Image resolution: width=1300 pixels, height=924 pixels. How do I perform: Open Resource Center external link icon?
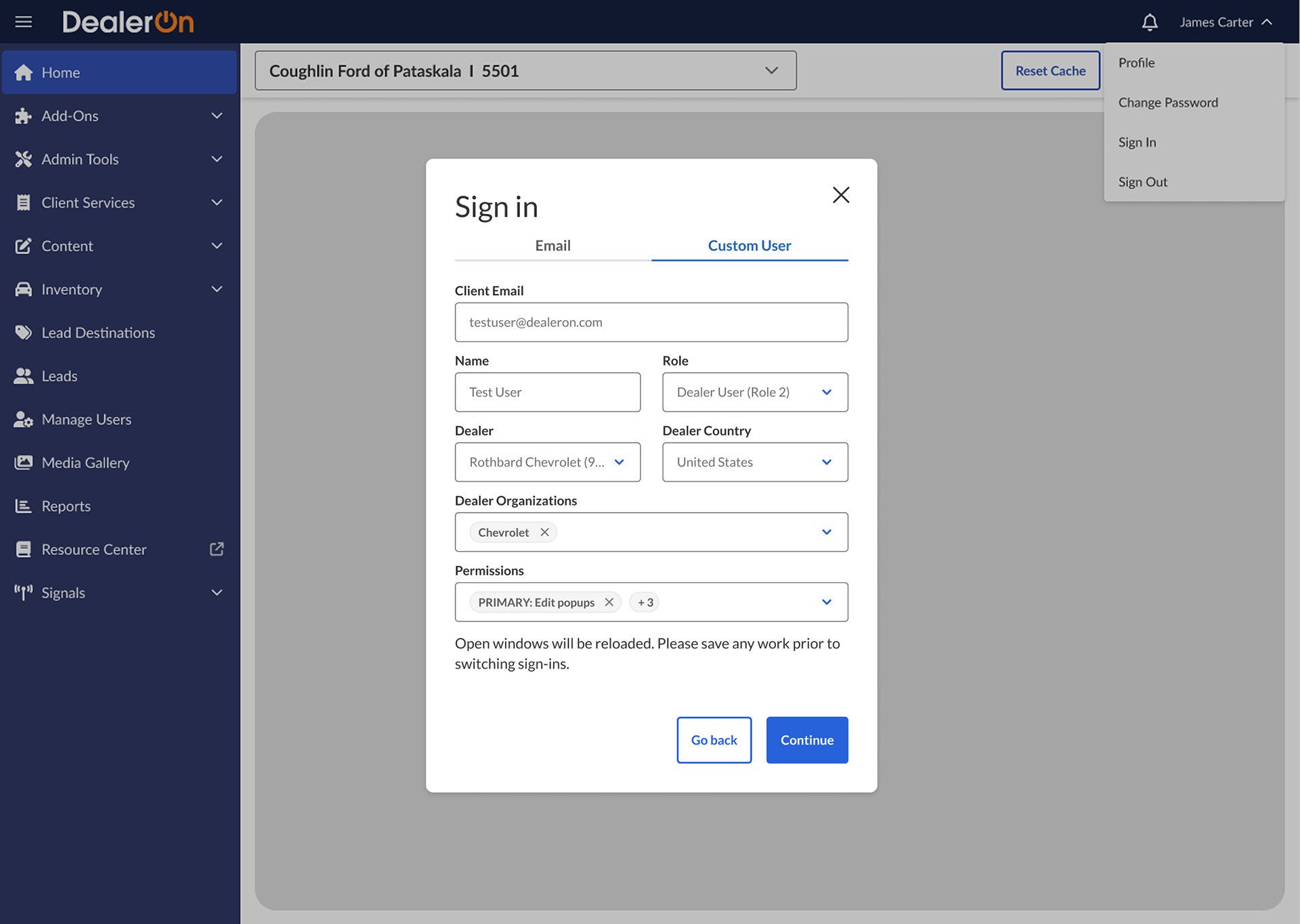(217, 549)
